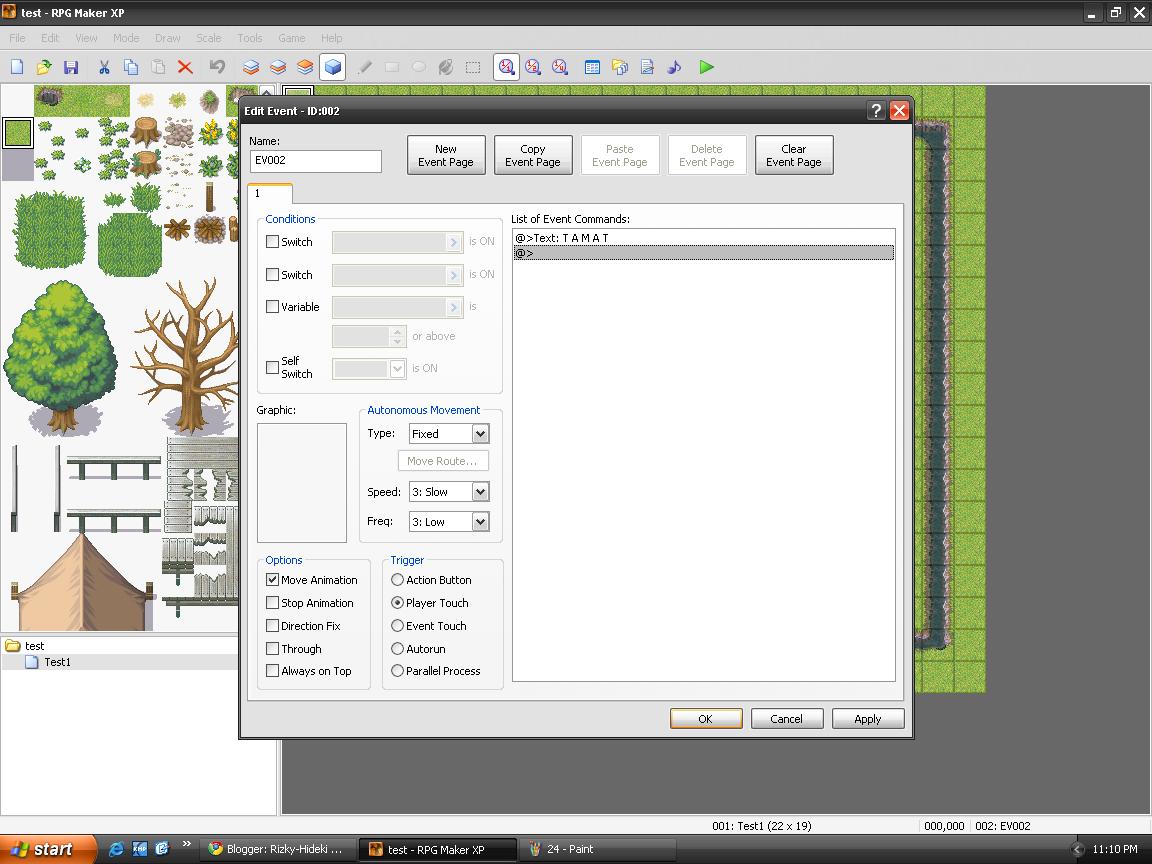This screenshot has width=1152, height=864.
Task: Set zoom scale to 1/1
Action: [x=506, y=68]
